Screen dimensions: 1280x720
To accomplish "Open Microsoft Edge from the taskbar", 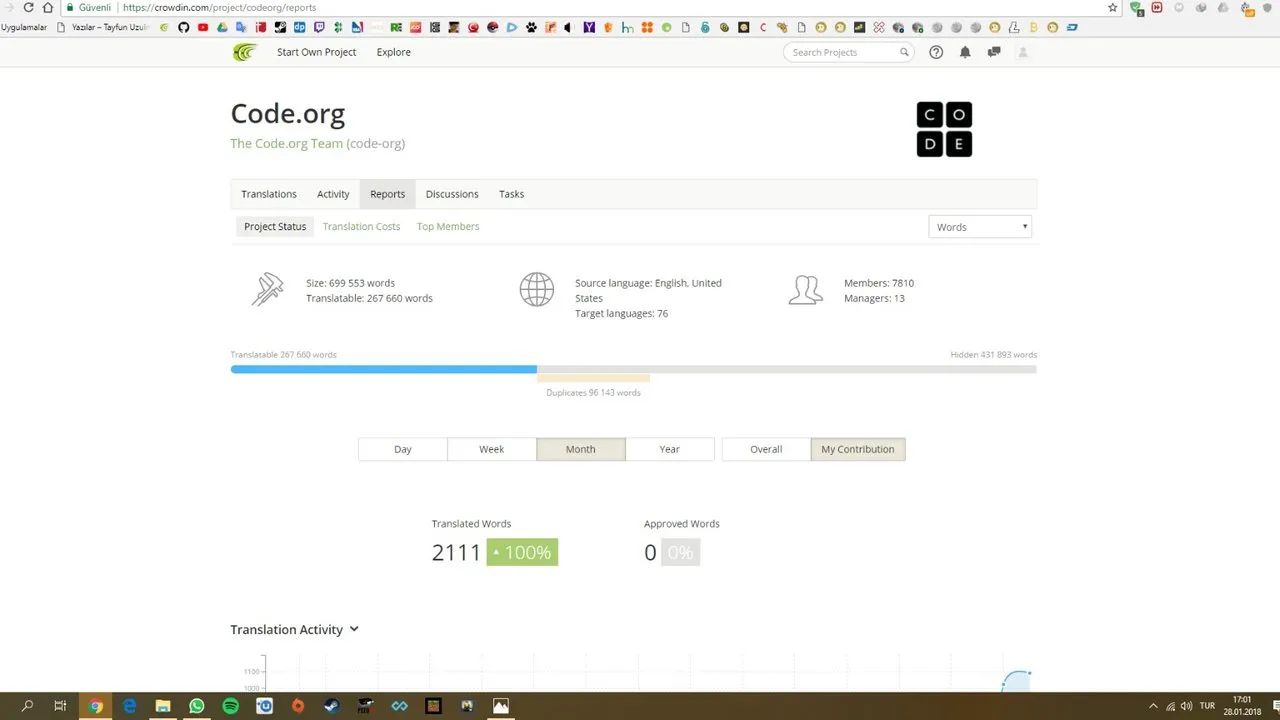I will tap(129, 706).
